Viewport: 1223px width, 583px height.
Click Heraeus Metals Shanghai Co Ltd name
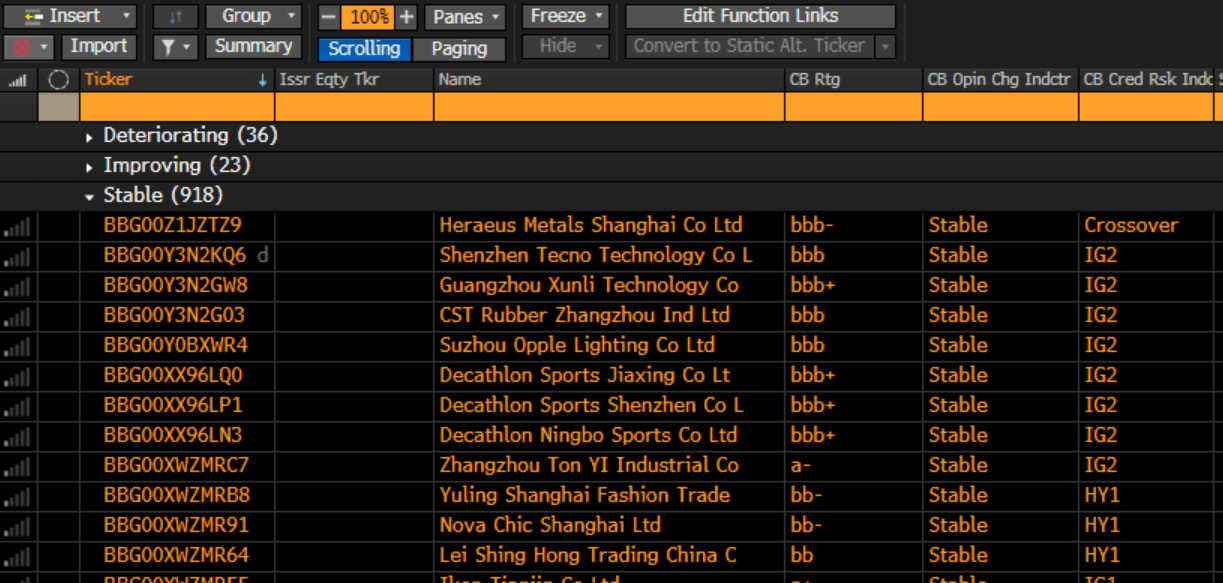pyautogui.click(x=591, y=225)
